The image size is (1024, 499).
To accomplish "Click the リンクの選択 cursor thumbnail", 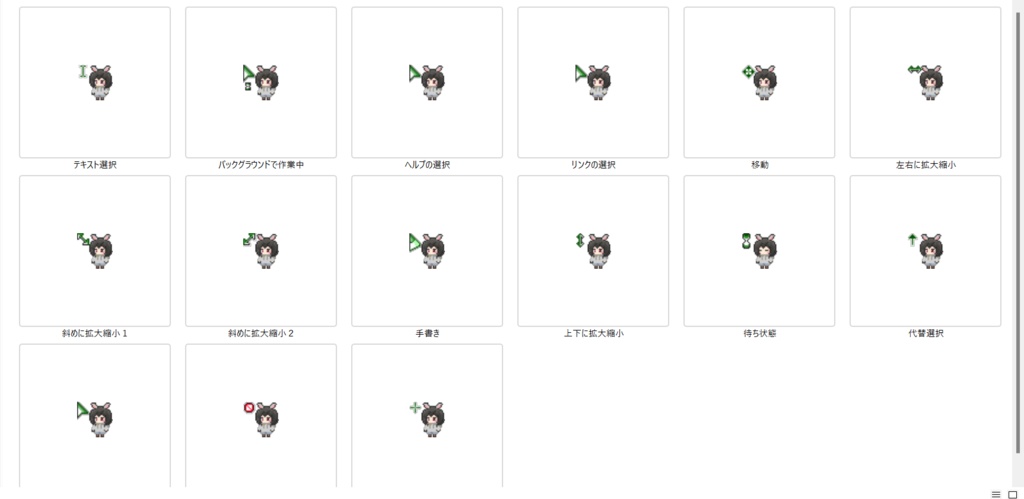I will pyautogui.click(x=593, y=82).
